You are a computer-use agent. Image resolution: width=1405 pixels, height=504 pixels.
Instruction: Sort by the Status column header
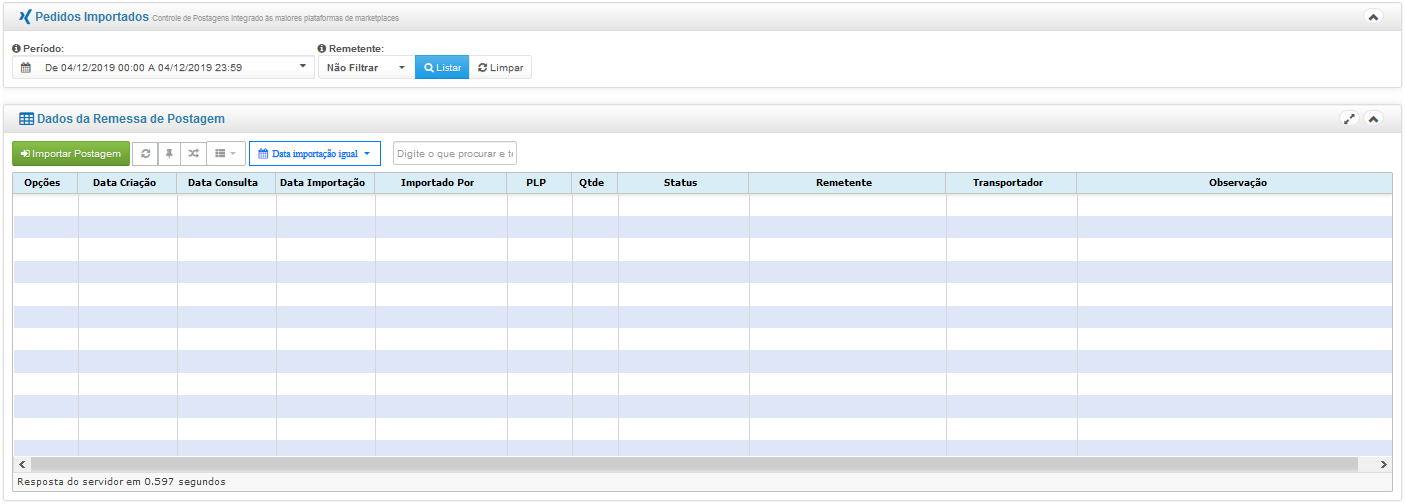680,183
